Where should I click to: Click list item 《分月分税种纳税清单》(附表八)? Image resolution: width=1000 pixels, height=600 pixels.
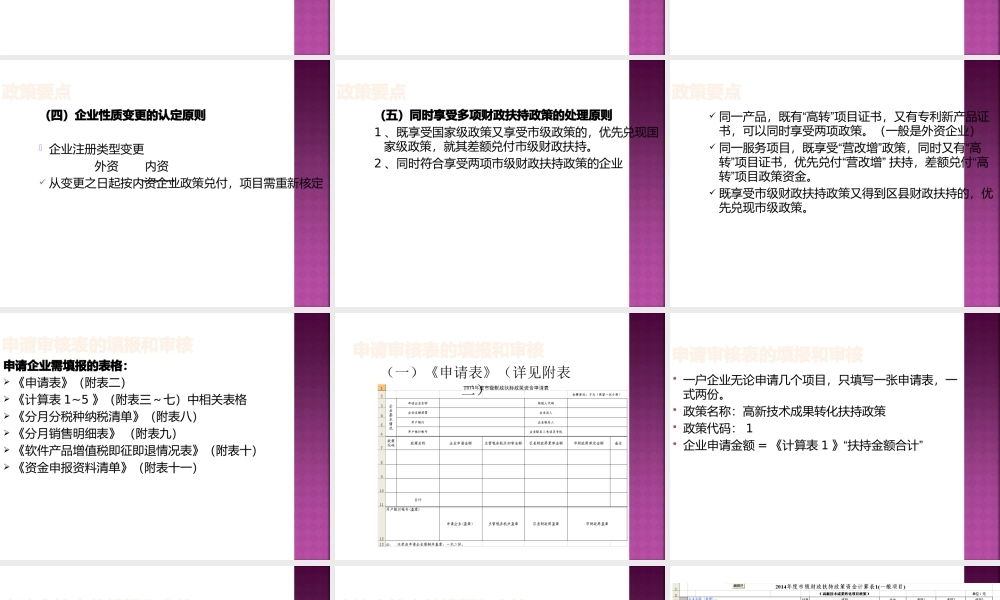[x=106, y=417]
